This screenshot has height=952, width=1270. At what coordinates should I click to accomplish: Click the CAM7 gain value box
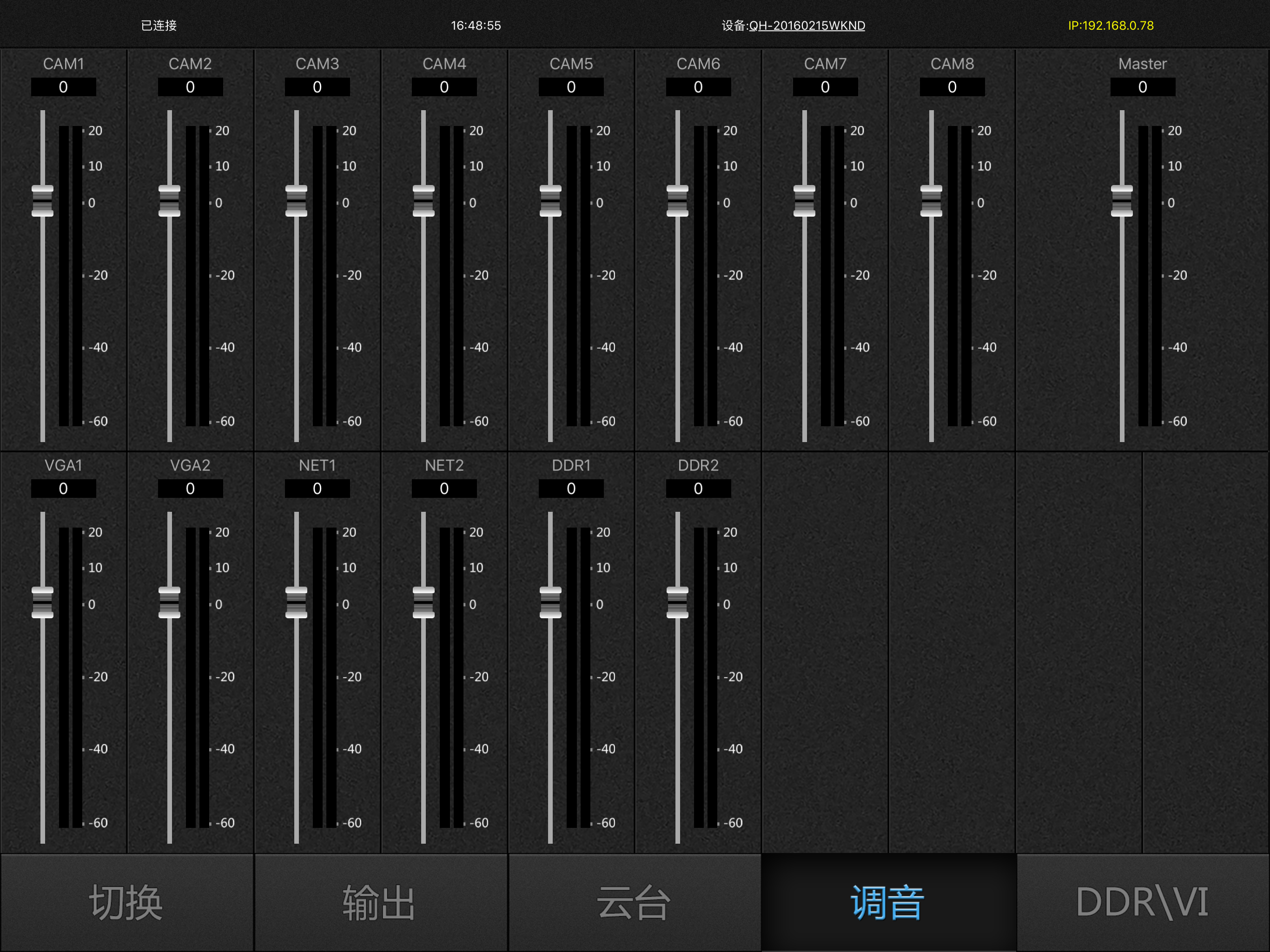(x=825, y=87)
